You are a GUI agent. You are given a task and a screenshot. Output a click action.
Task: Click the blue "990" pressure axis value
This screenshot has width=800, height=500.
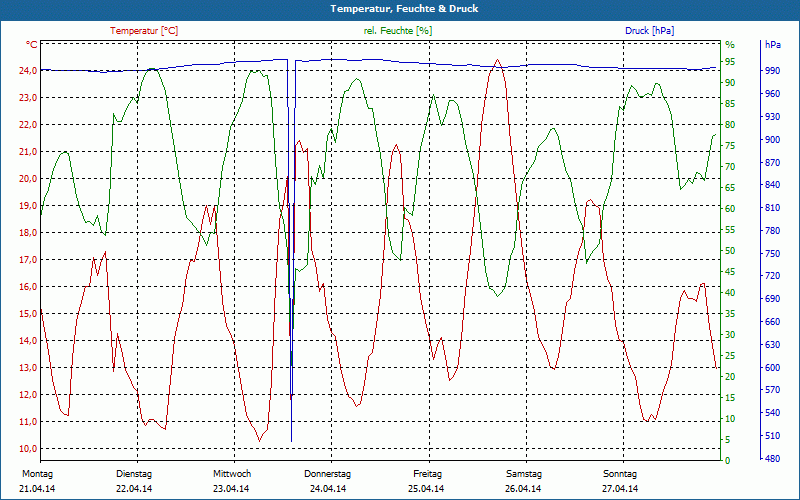click(773, 70)
